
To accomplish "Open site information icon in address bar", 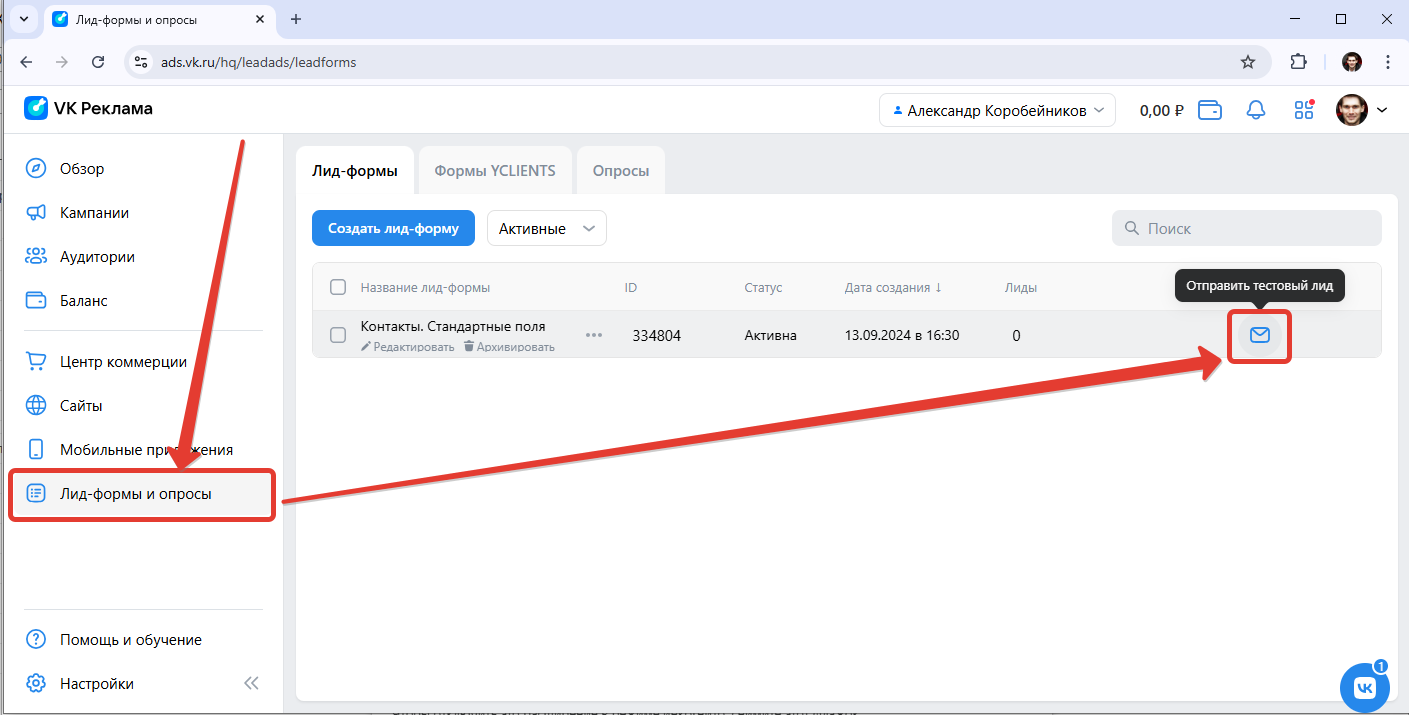I will [141, 62].
